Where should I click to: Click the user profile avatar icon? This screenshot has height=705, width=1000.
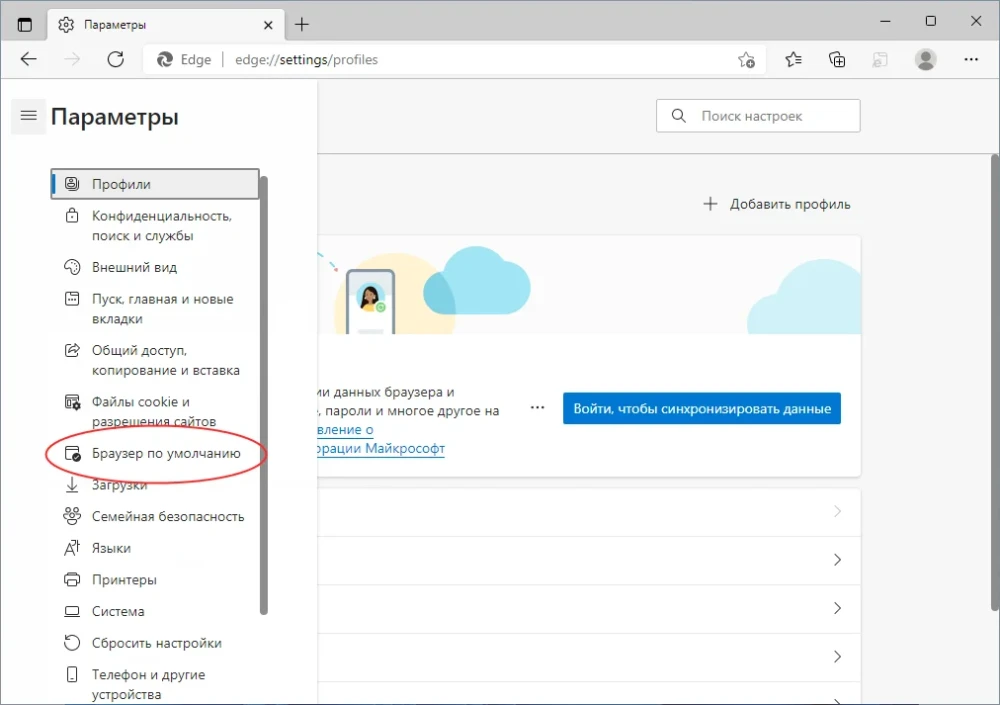click(926, 59)
